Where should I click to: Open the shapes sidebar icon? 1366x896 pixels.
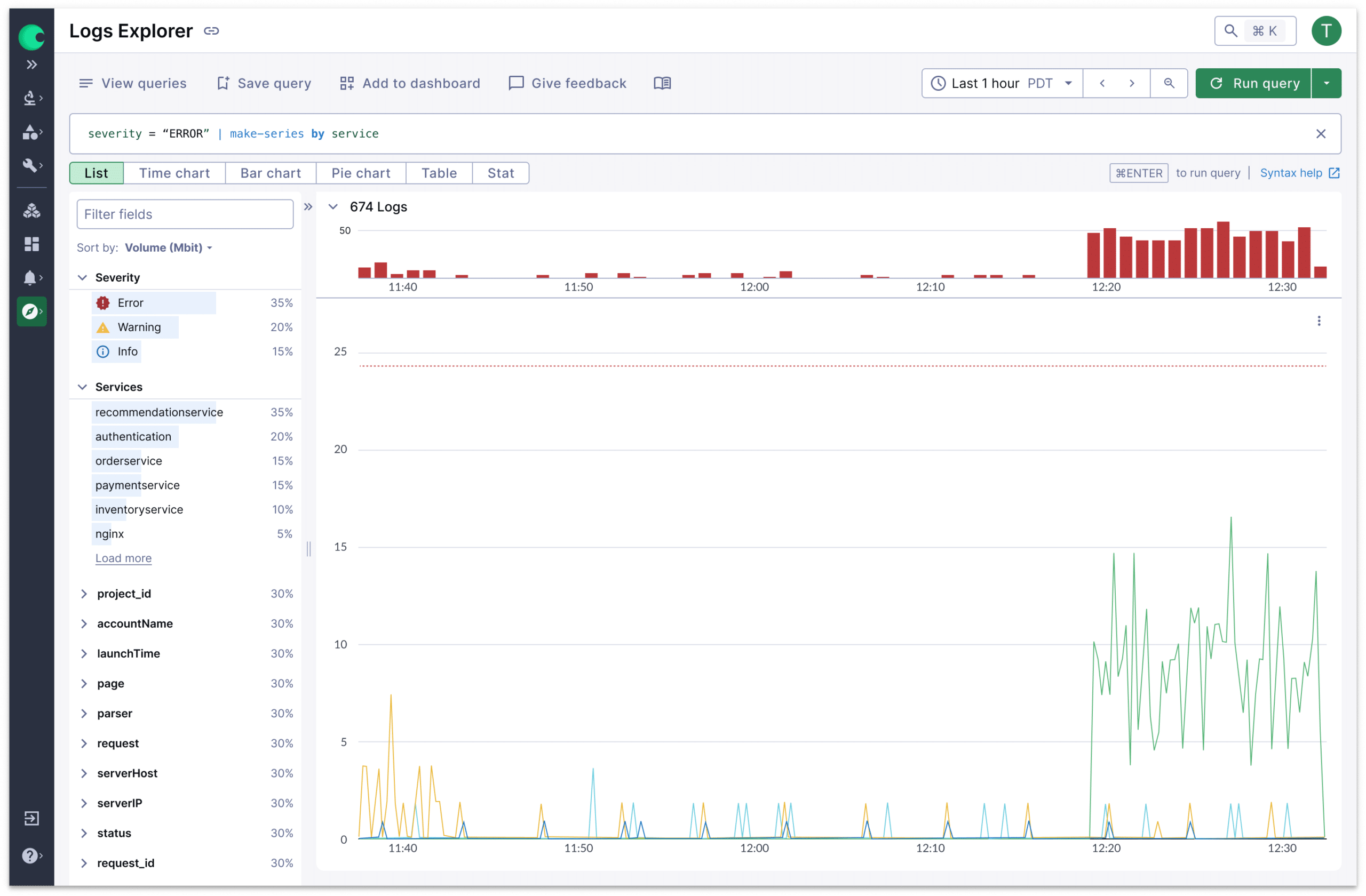click(31, 132)
